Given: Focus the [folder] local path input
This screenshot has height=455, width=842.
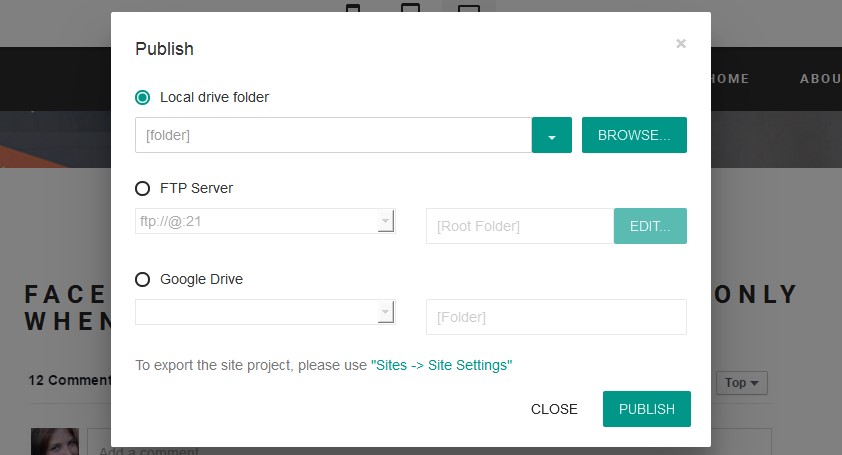Looking at the screenshot, I should [333, 135].
